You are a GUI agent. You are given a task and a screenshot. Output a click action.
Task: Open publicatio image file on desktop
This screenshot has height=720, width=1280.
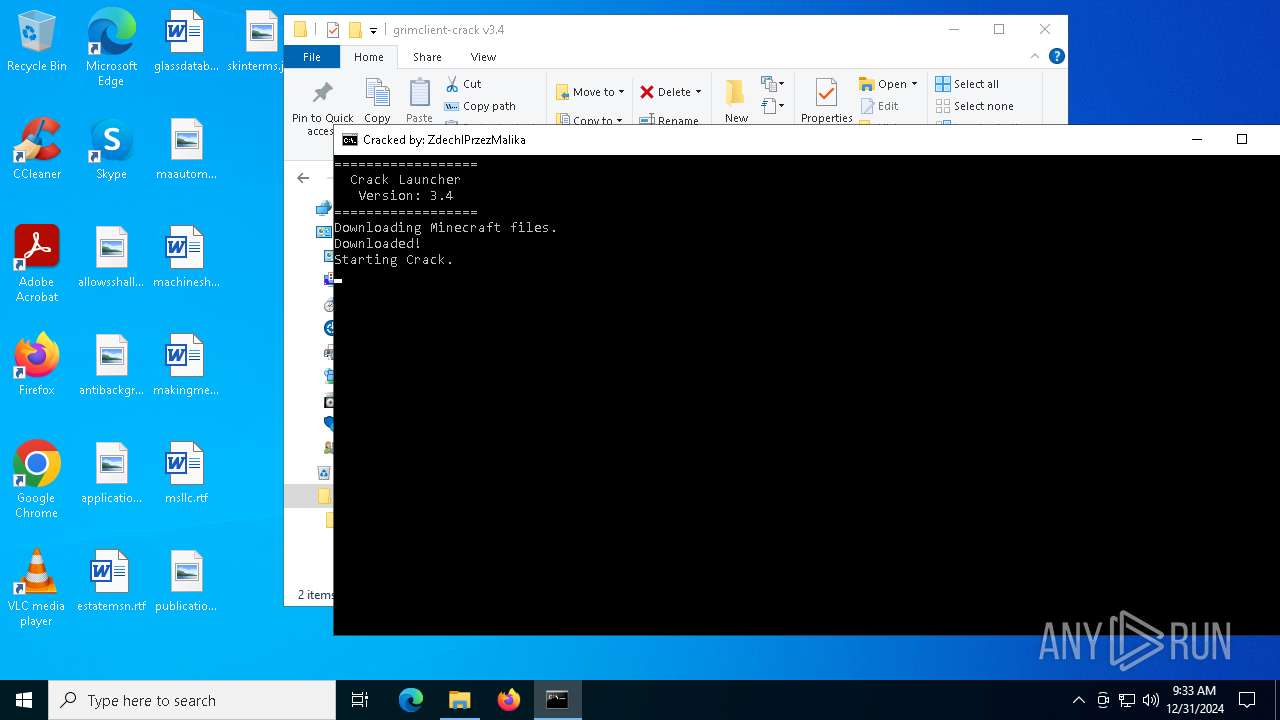point(186,581)
